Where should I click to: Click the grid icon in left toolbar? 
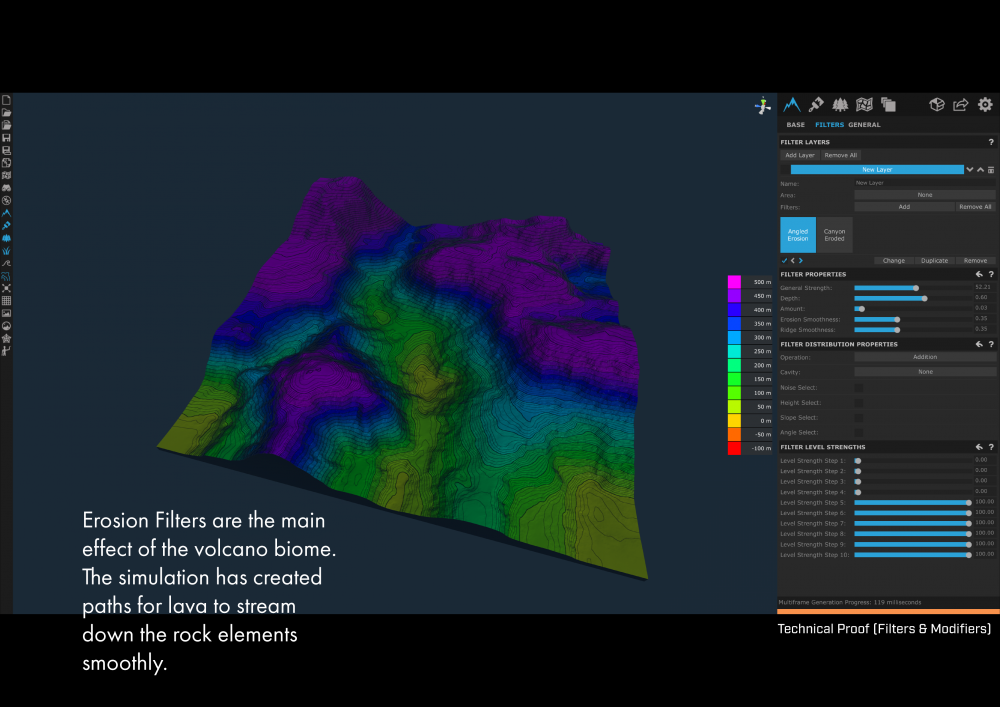[x=6, y=300]
